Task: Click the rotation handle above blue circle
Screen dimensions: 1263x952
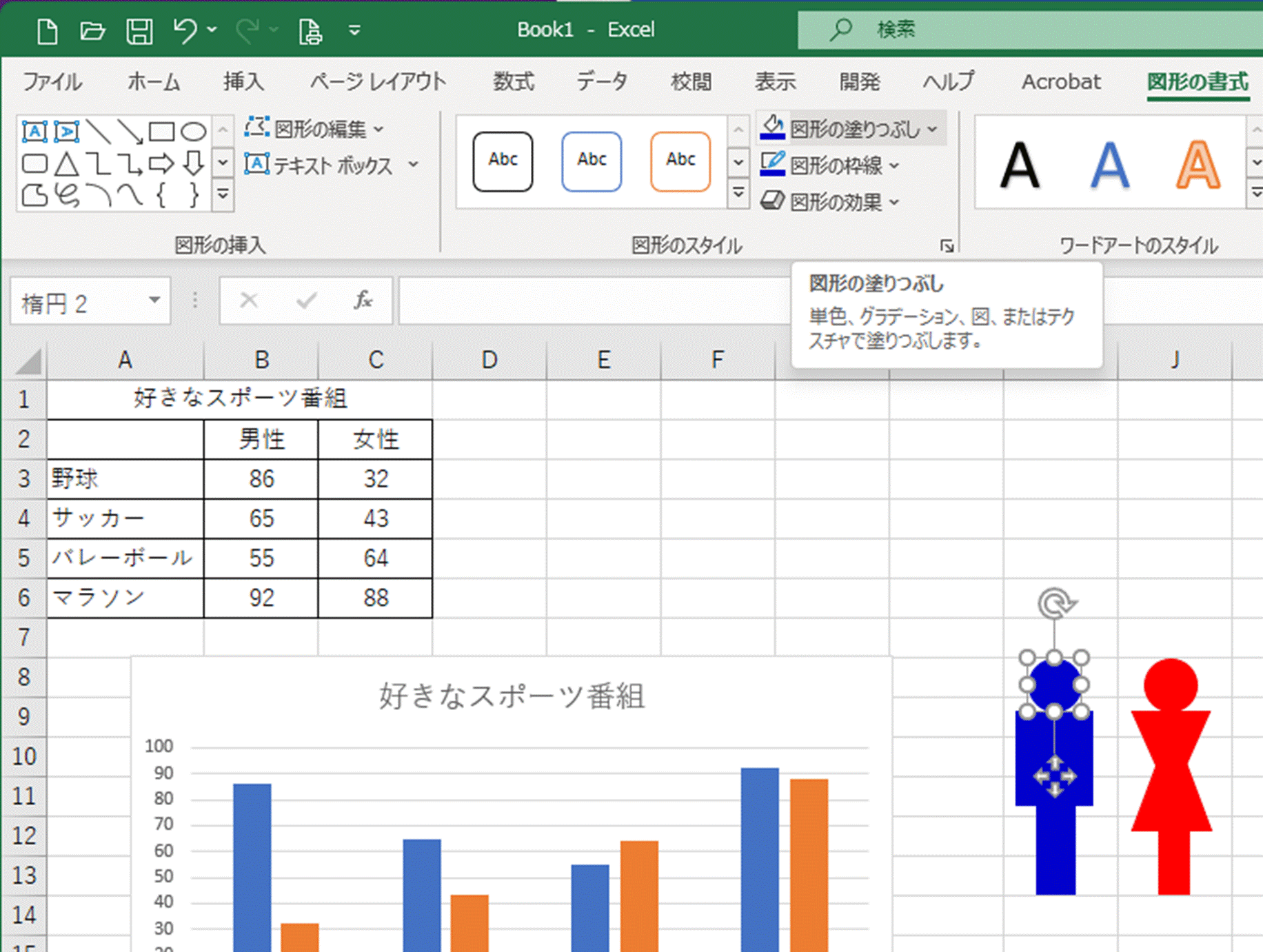Action: click(1055, 604)
